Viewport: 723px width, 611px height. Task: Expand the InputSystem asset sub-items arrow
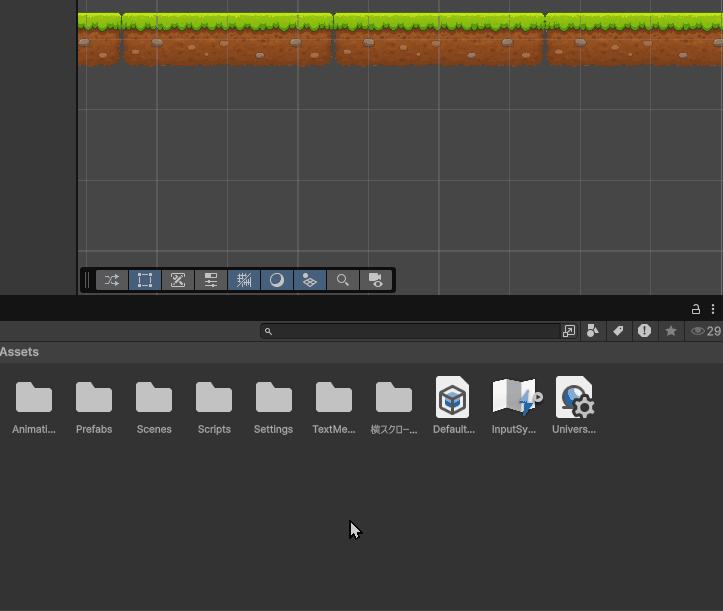pyautogui.click(x=538, y=397)
